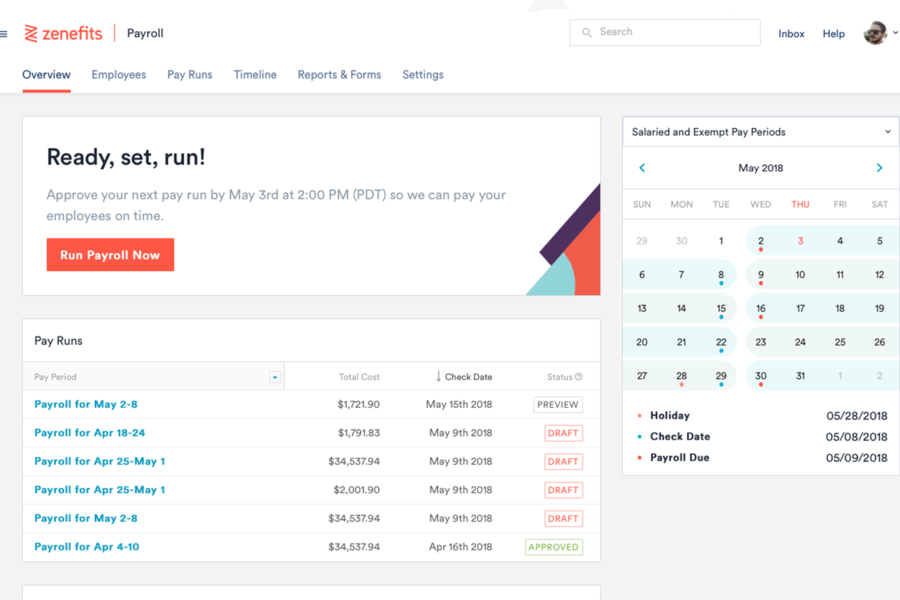The width and height of the screenshot is (900, 600).
Task: Open the Employees tab
Action: [118, 74]
